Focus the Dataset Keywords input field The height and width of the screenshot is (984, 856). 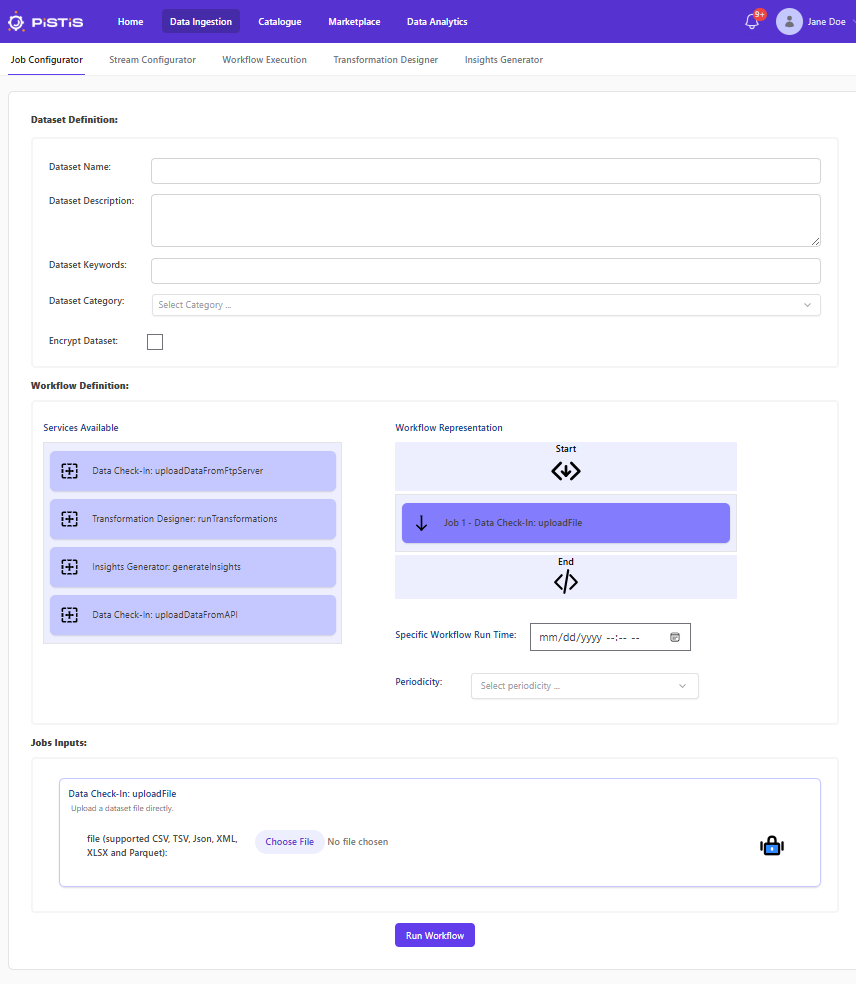[x=486, y=271]
